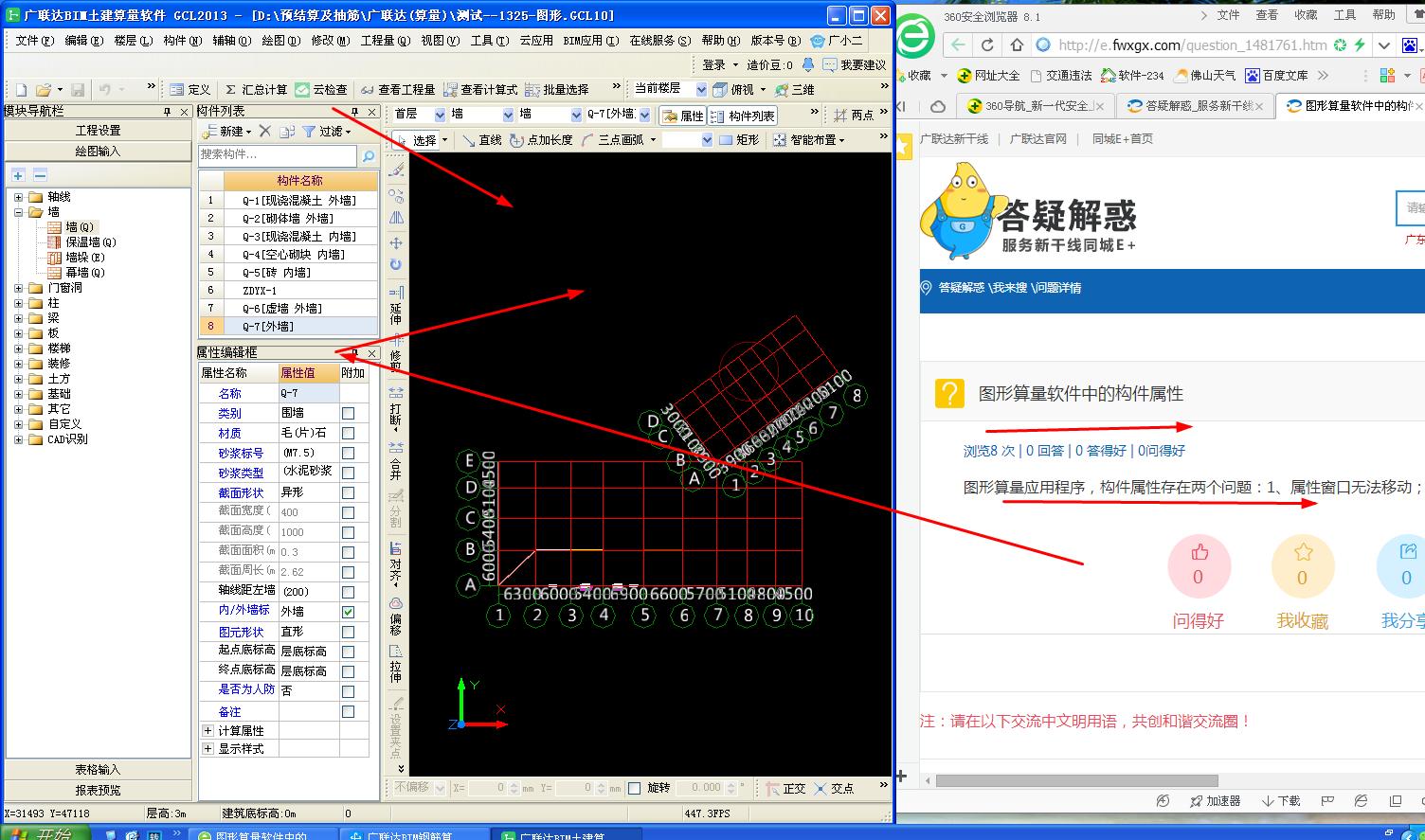Click the 合并 merge tool in vertical toolbar
This screenshot has width=1425, height=840.
[396, 459]
